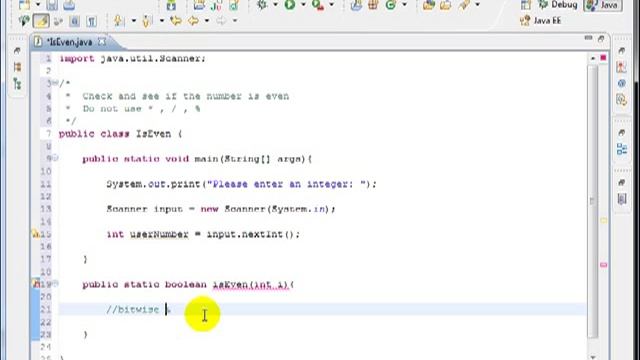Viewport: 640px width, 360px height.
Task: Click 'new Scanner(System.in)' on line 13
Action: 265,209
